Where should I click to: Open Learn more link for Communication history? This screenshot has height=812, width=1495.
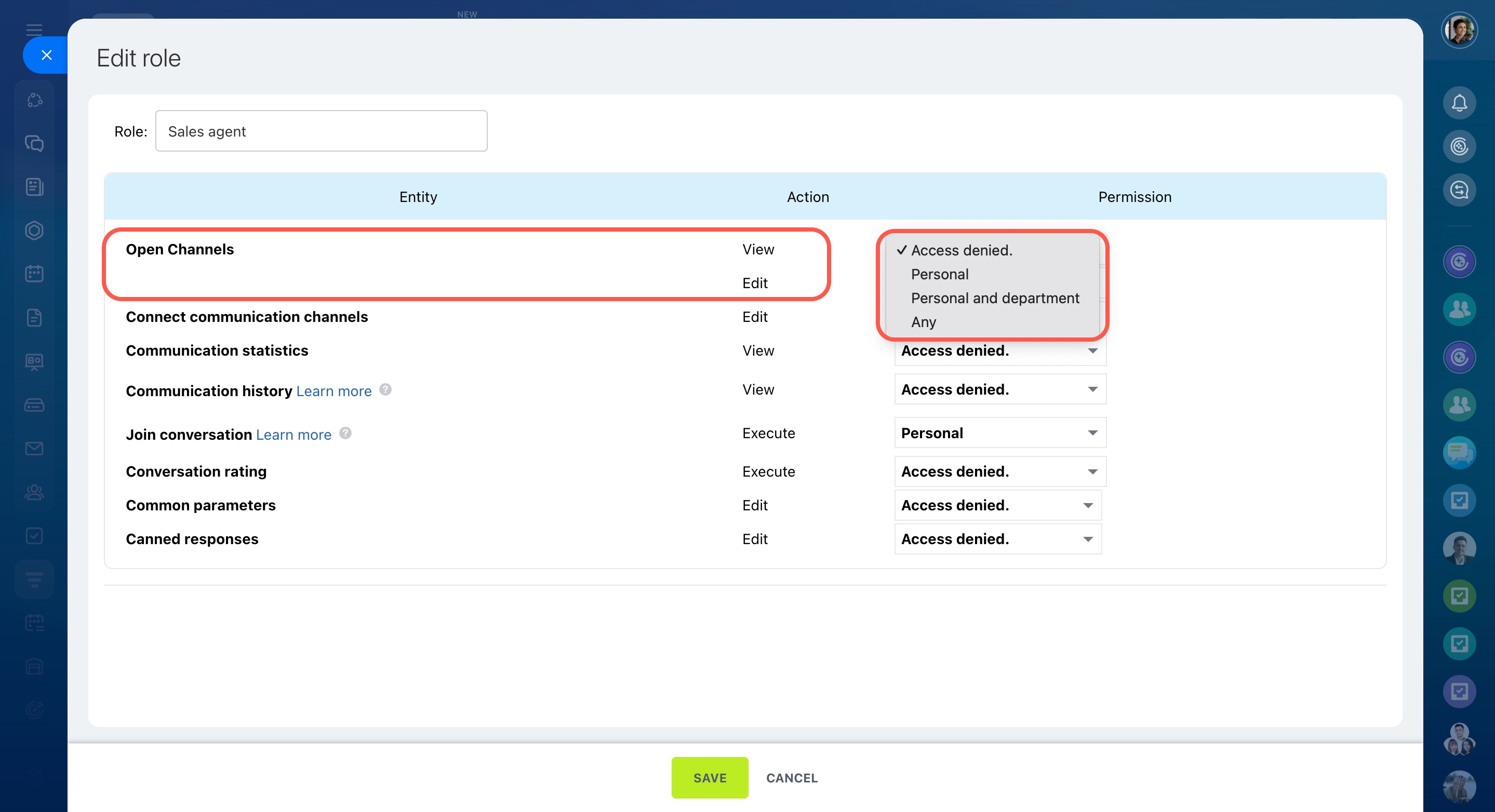pyautogui.click(x=333, y=391)
